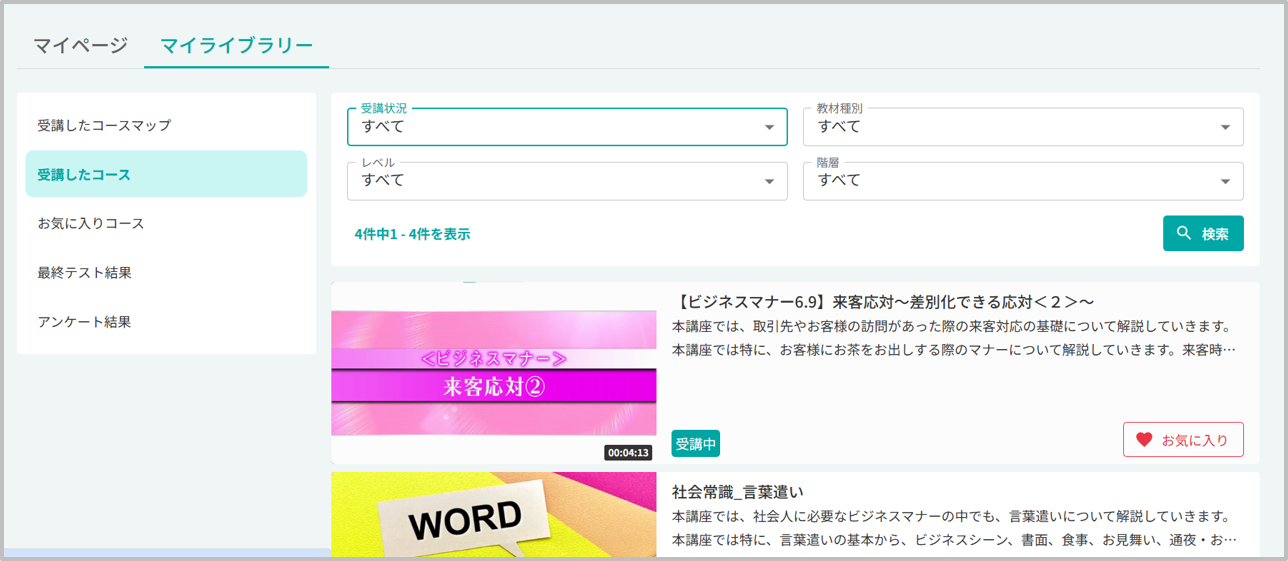The height and width of the screenshot is (561, 1288).
Task: Select the マイライブラリー tab
Action: [x=237, y=45]
